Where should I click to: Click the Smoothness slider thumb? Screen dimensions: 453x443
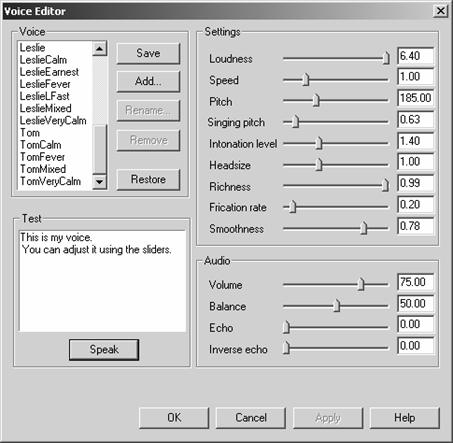pyautogui.click(x=364, y=228)
